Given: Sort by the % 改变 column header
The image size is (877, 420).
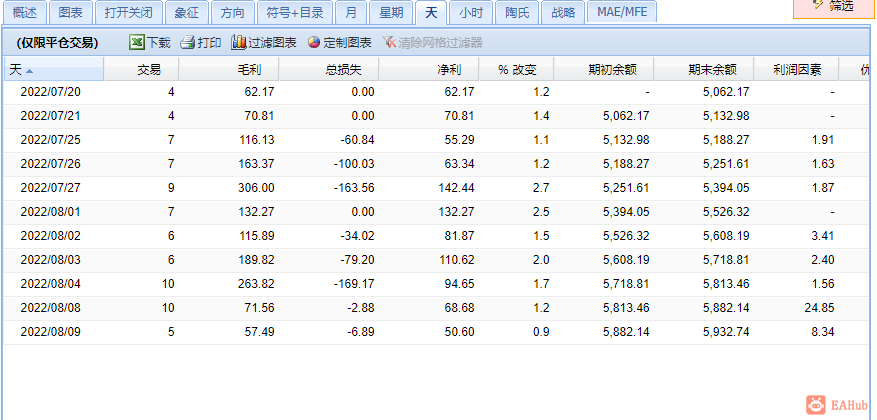Looking at the screenshot, I should click(x=517, y=69).
